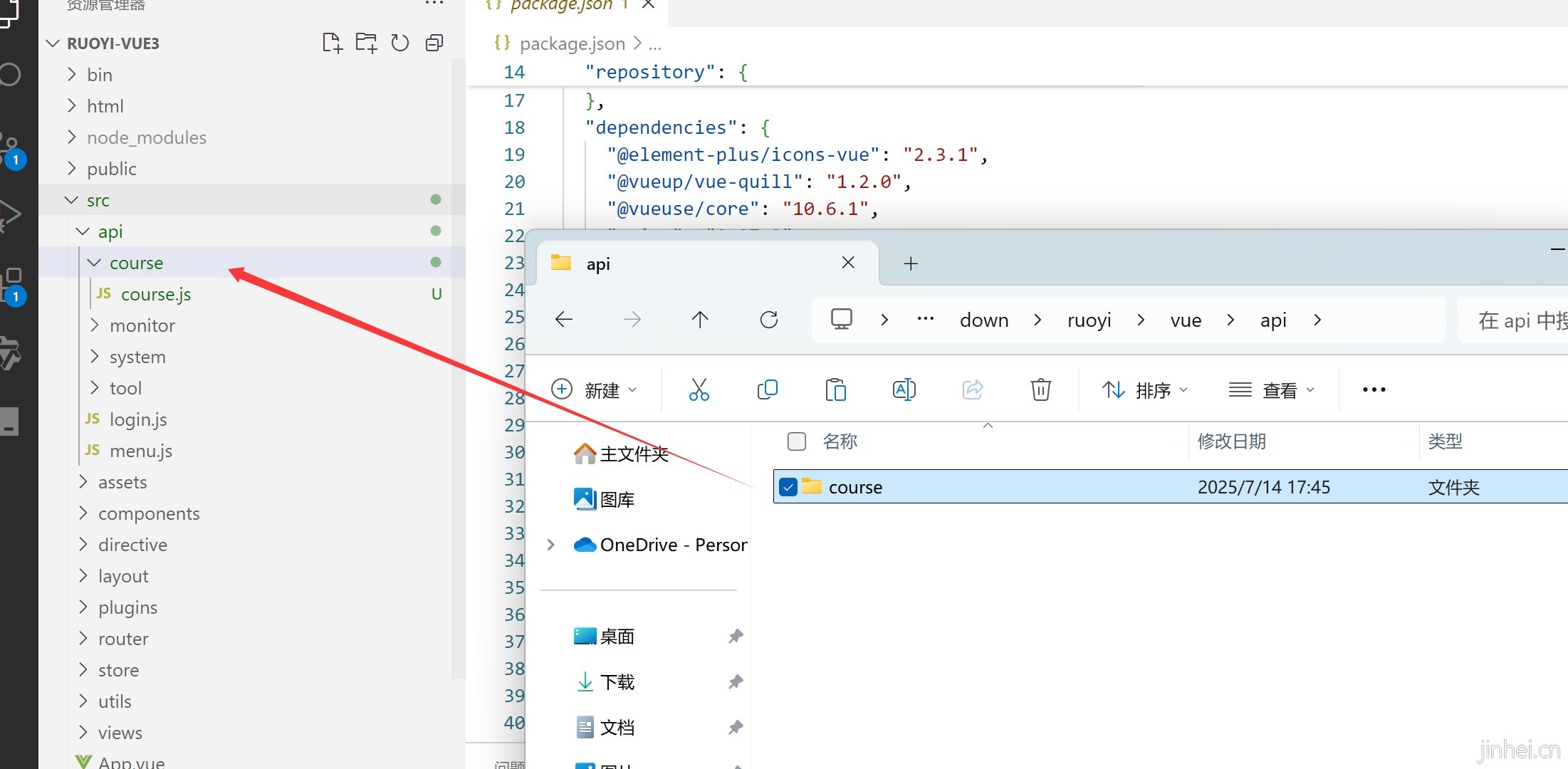Click the ruoyi breadcrumb segment
This screenshot has height=769, width=1568.
point(1089,320)
